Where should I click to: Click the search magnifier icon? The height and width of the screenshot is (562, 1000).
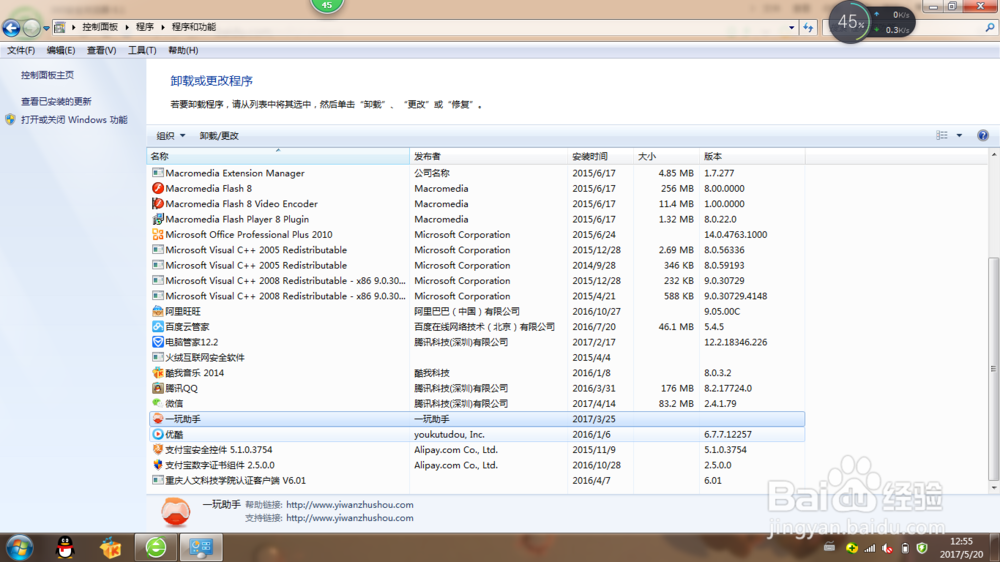click(x=990, y=27)
